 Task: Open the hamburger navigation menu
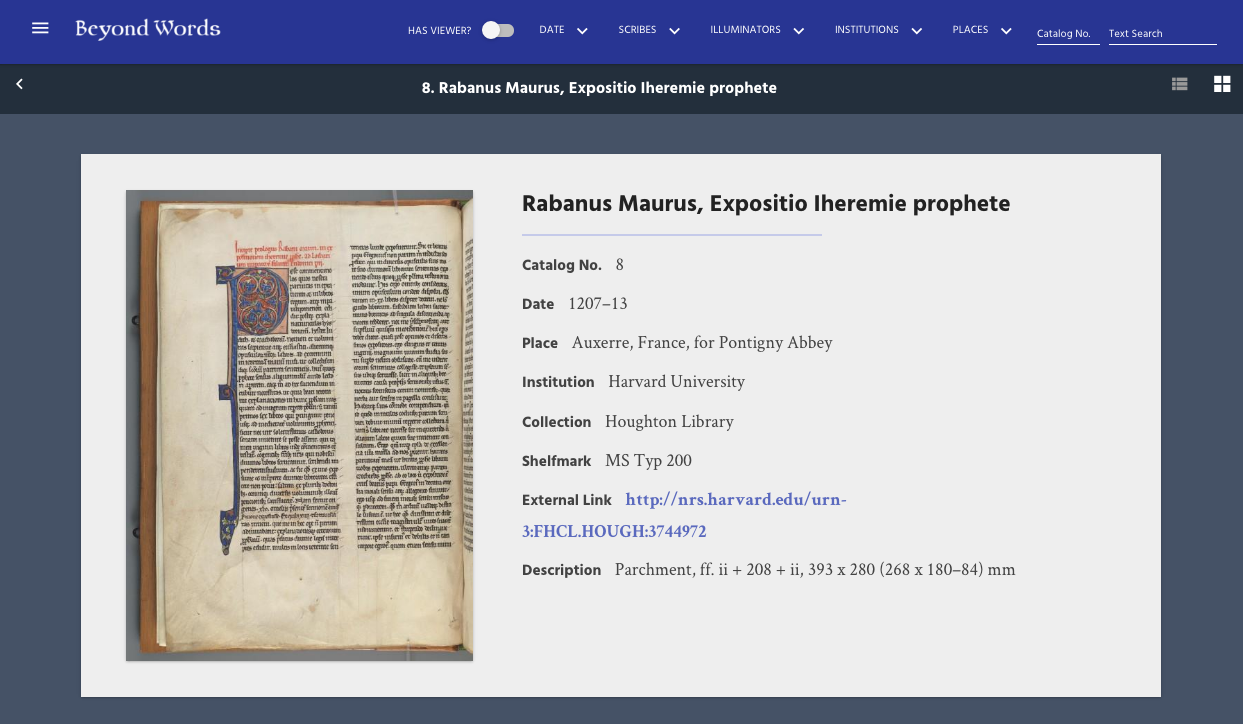(x=40, y=28)
